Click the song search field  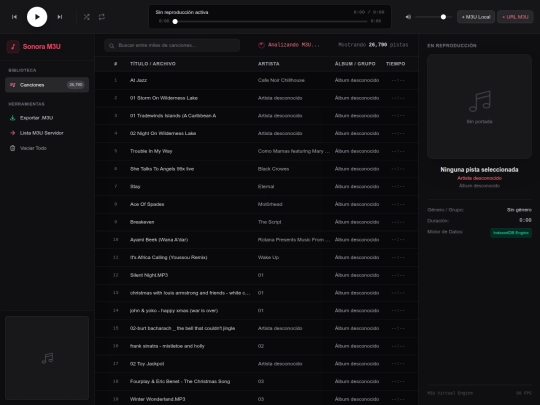coord(172,45)
